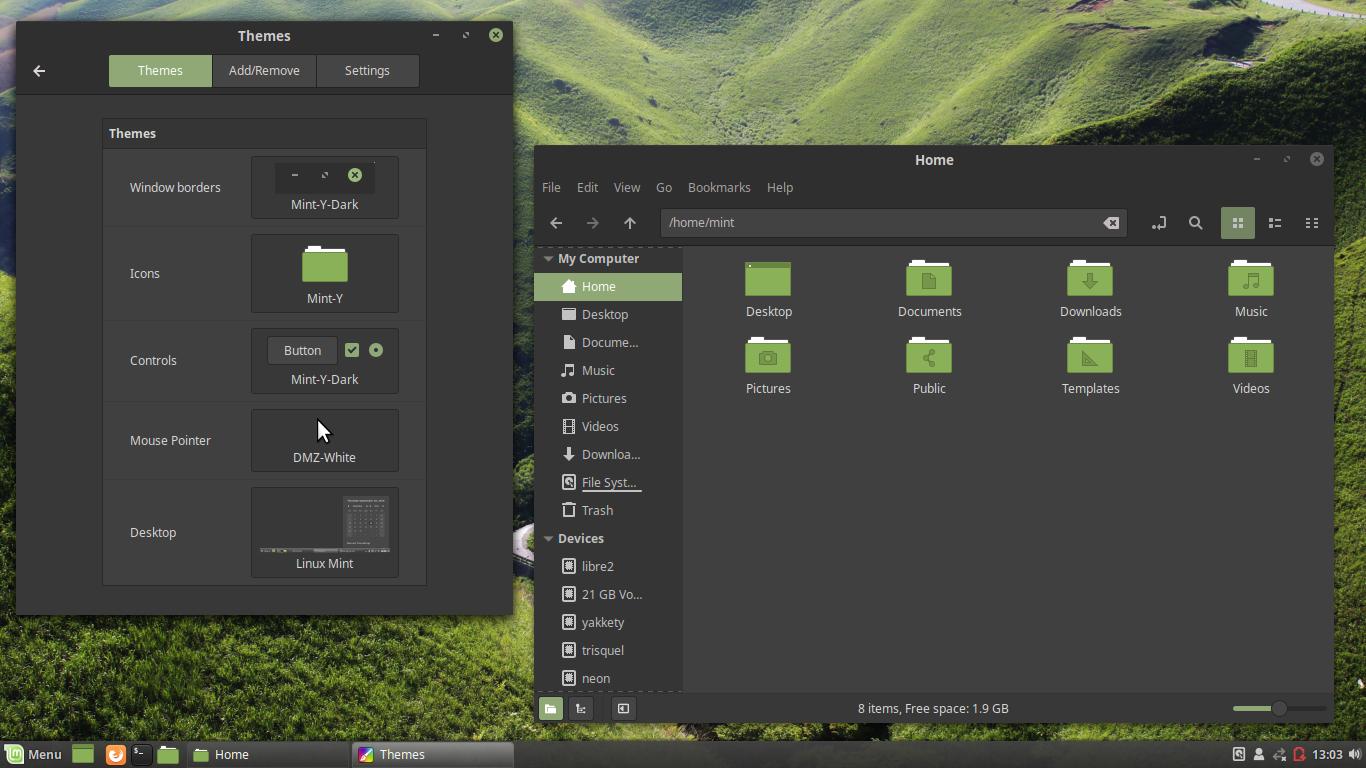Open Trash from the sidebar
Image resolution: width=1366 pixels, height=768 pixels.
(608, 511)
